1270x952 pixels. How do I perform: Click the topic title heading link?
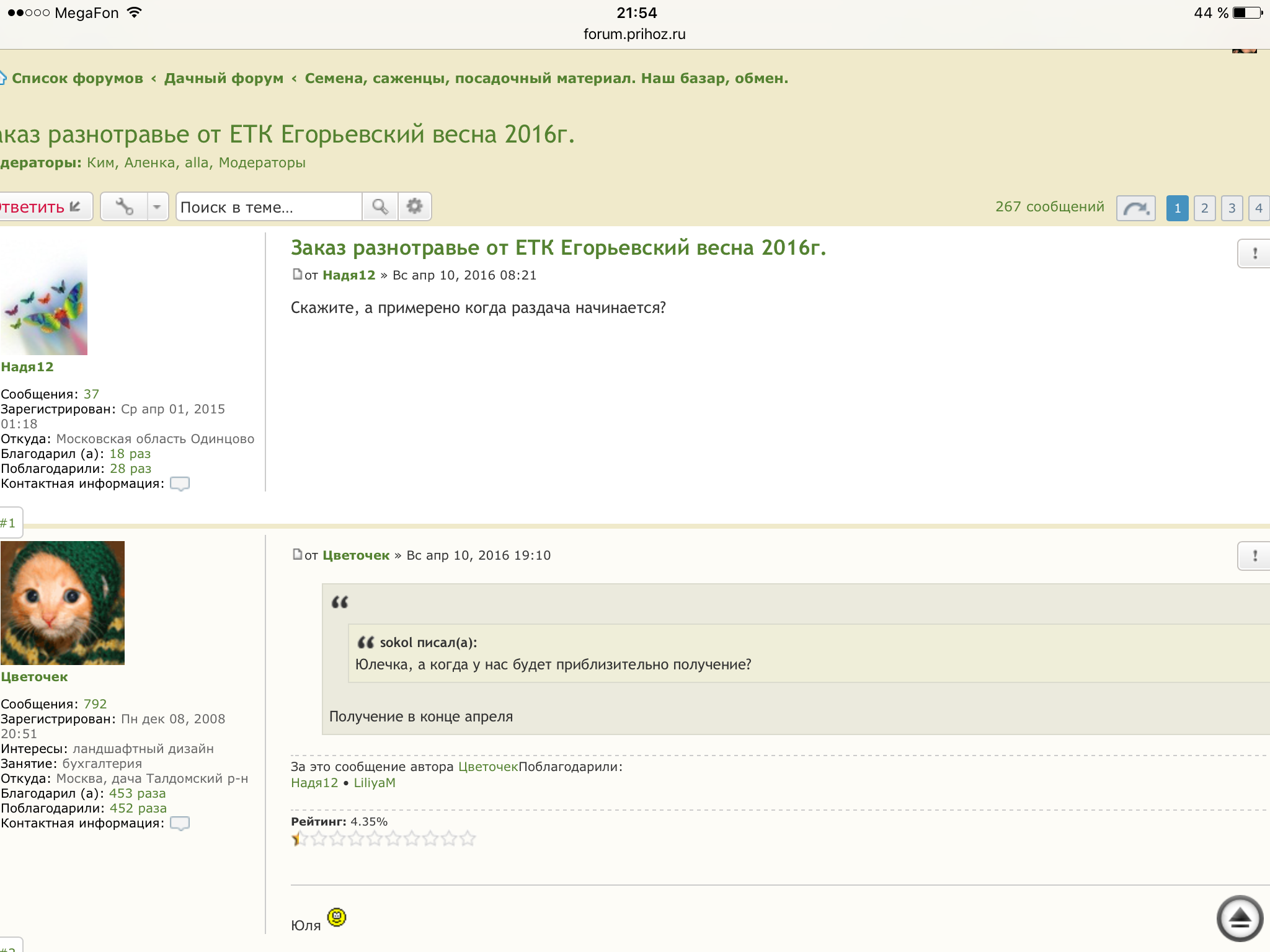tap(288, 134)
